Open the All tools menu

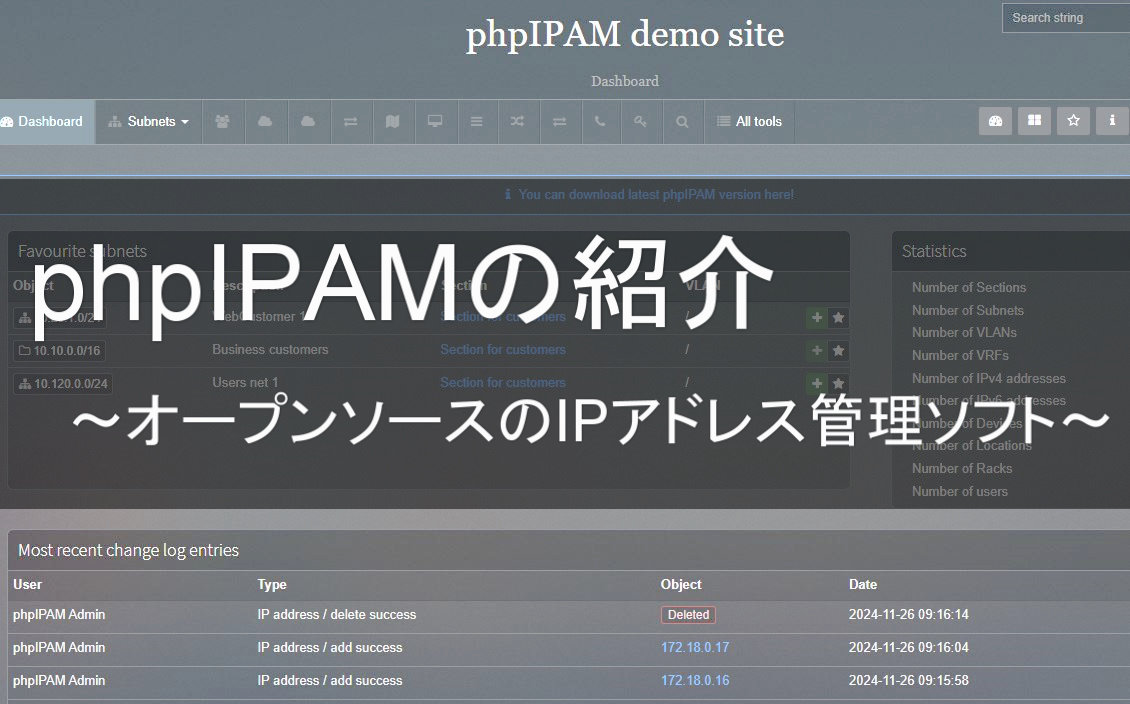pos(749,122)
